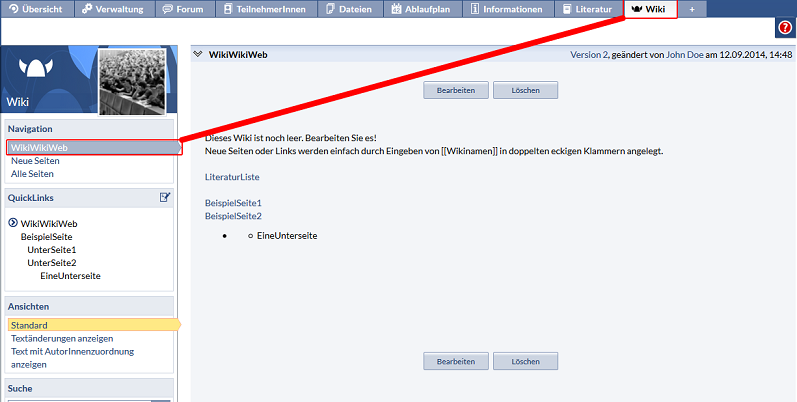
Task: Collapse the WikiWikiWeb page header arrow
Action: [x=198, y=55]
